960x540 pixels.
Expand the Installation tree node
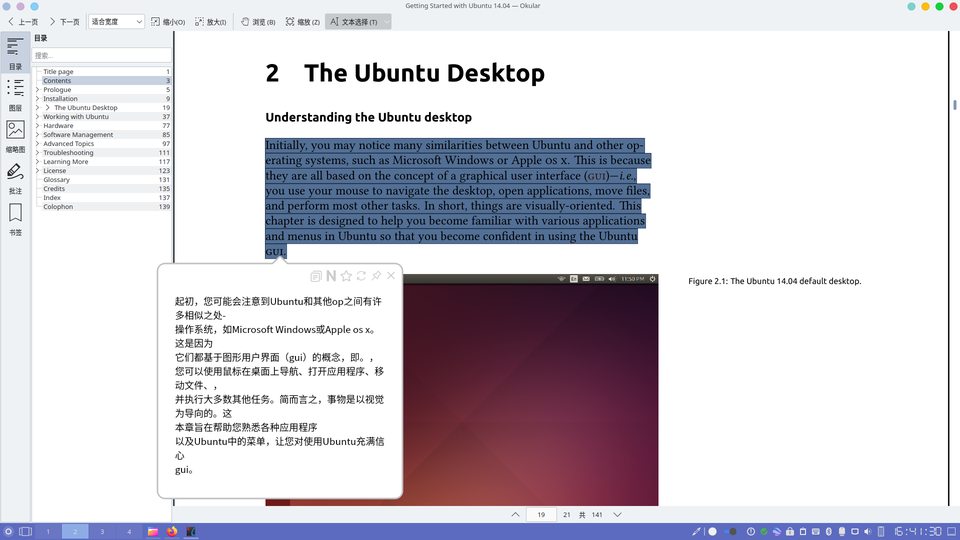pos(37,99)
